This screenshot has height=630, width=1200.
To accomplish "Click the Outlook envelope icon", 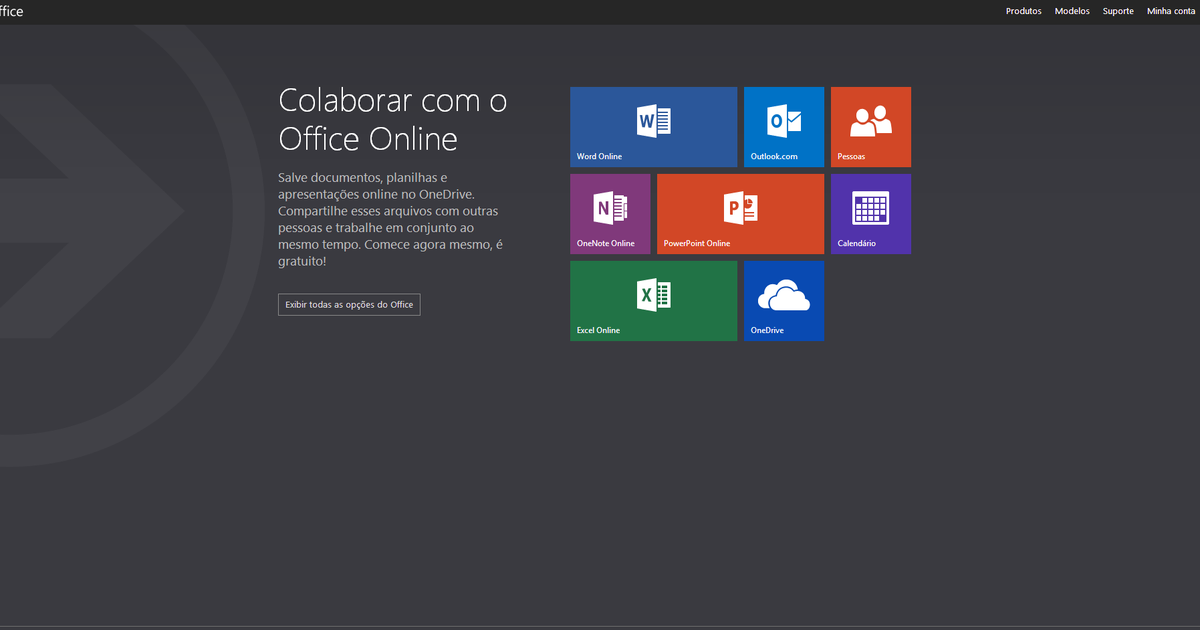I will click(x=783, y=119).
